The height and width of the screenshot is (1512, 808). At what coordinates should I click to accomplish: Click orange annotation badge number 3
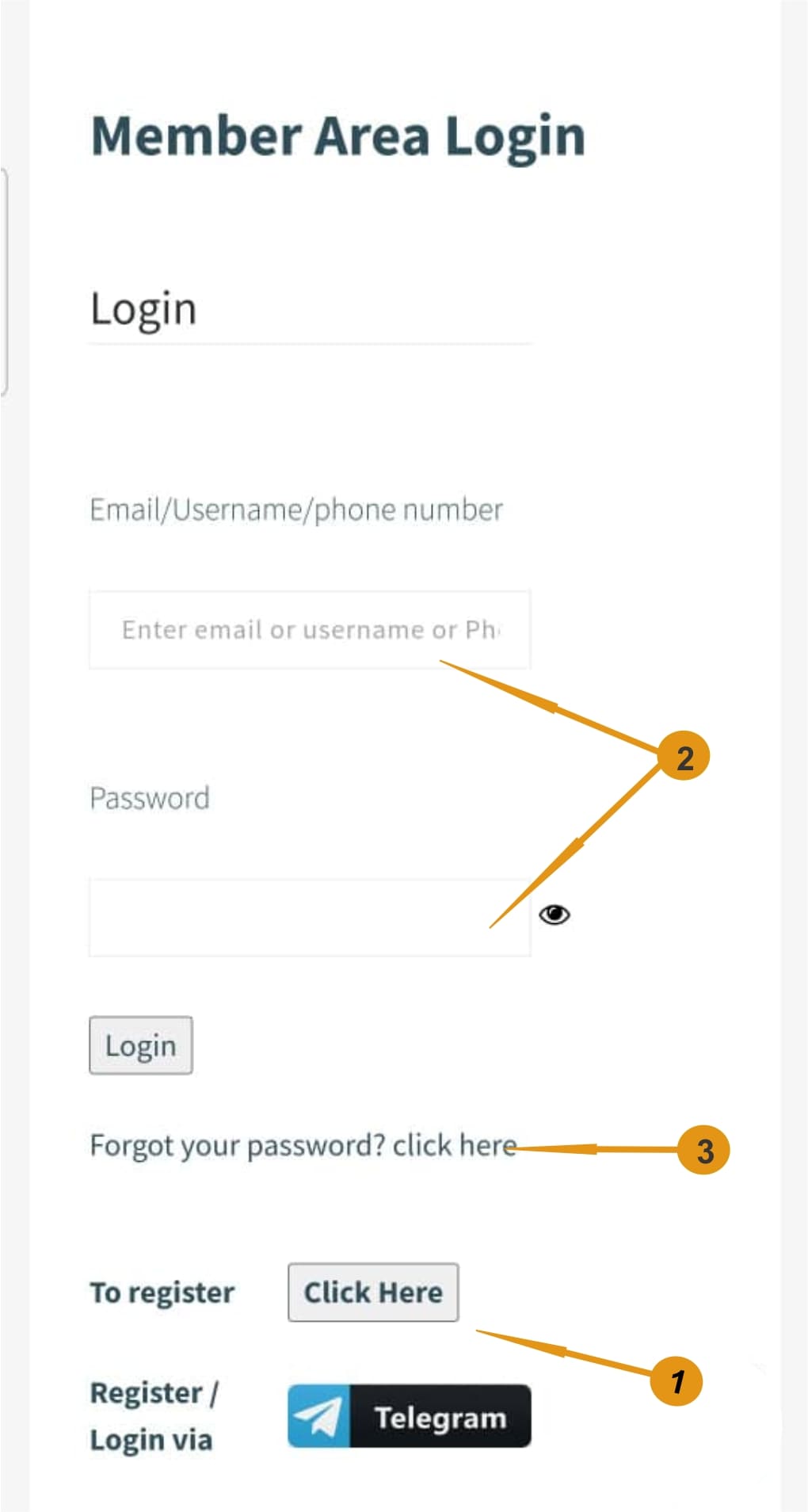tap(704, 1150)
